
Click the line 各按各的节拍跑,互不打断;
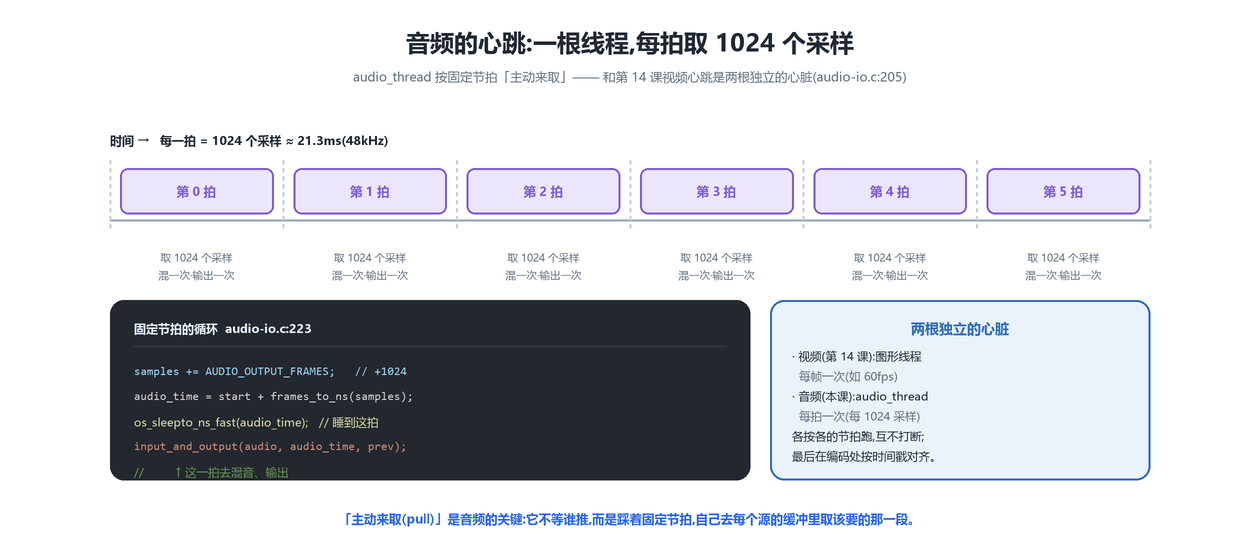click(858, 436)
